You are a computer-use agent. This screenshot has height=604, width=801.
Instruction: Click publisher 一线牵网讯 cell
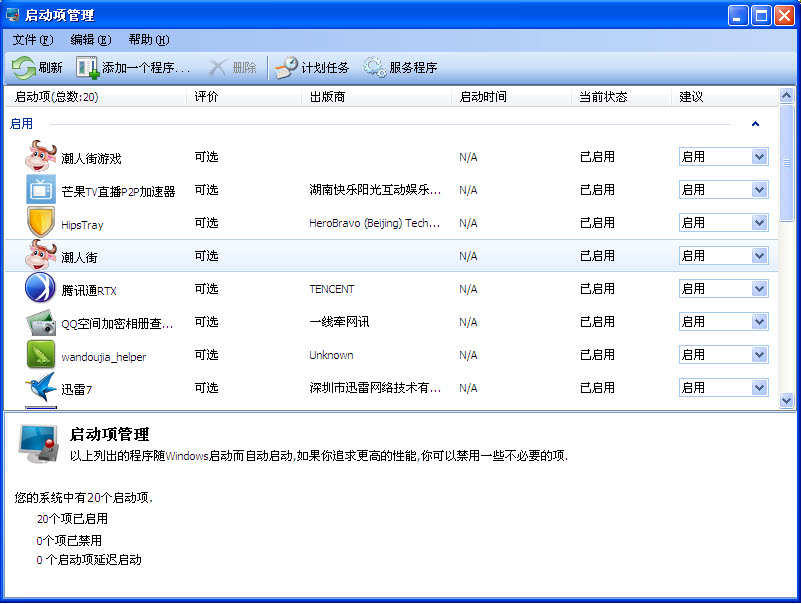tap(339, 321)
